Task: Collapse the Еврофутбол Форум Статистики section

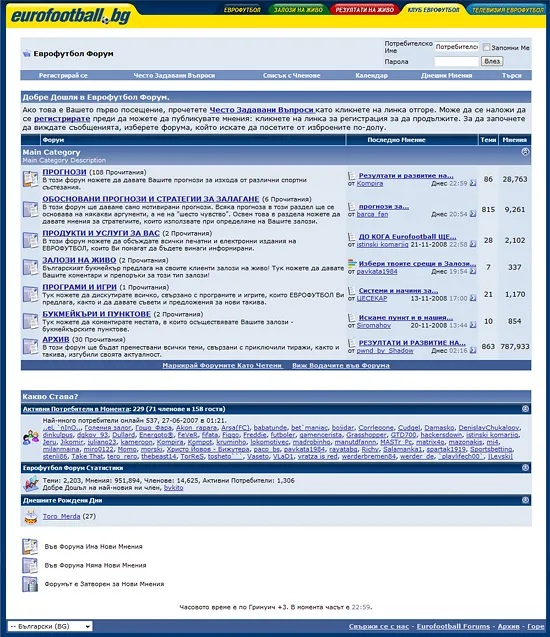Action: [x=525, y=468]
